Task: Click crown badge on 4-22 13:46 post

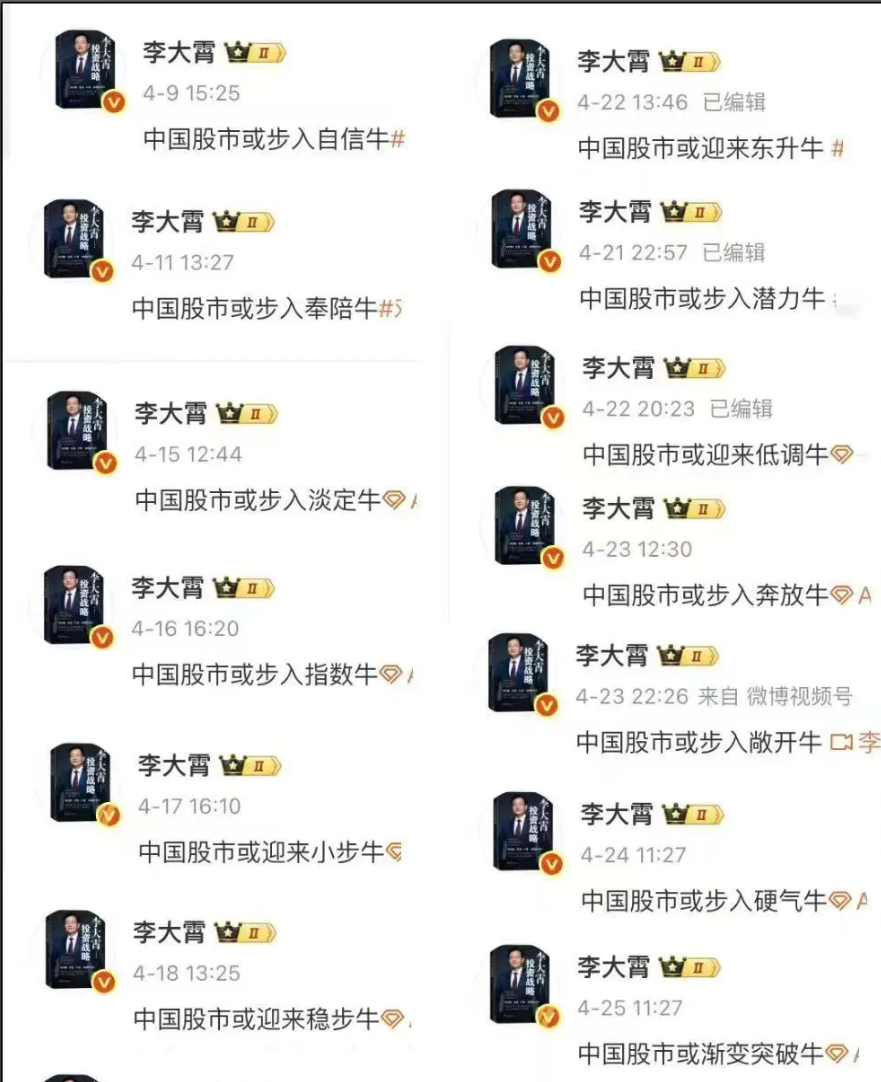Action: tap(690, 61)
